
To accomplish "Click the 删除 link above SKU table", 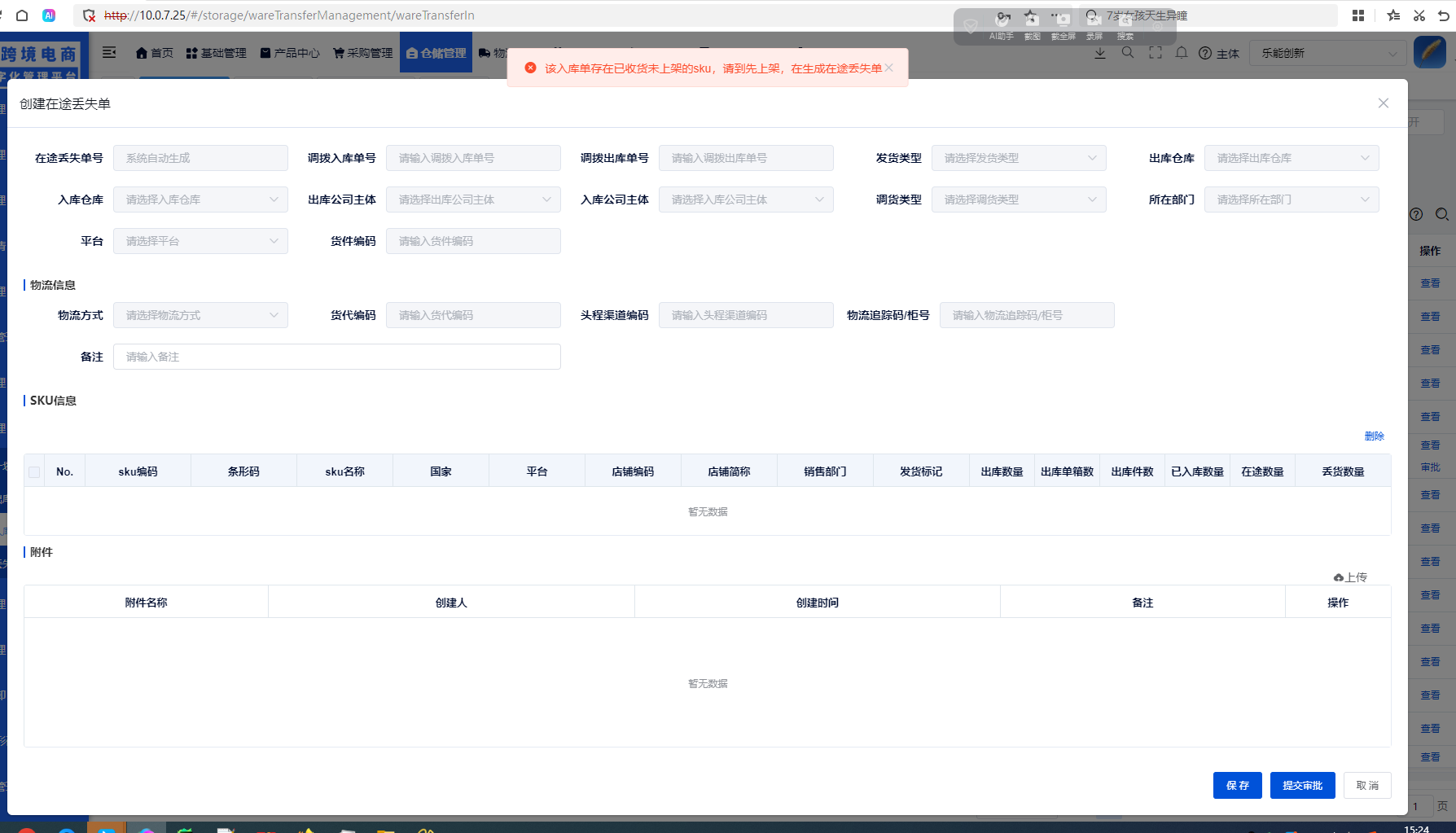I will [1374, 436].
